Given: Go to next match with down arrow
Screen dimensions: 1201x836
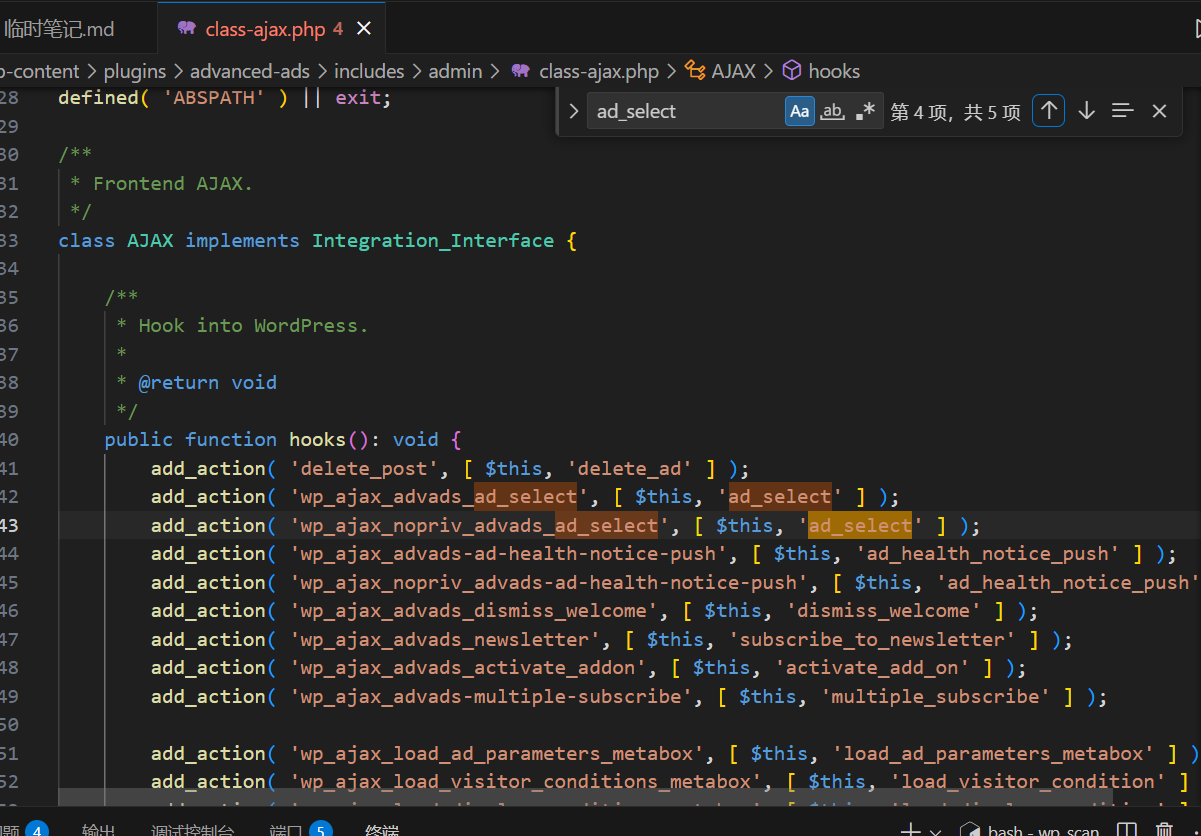Looking at the screenshot, I should (x=1086, y=111).
